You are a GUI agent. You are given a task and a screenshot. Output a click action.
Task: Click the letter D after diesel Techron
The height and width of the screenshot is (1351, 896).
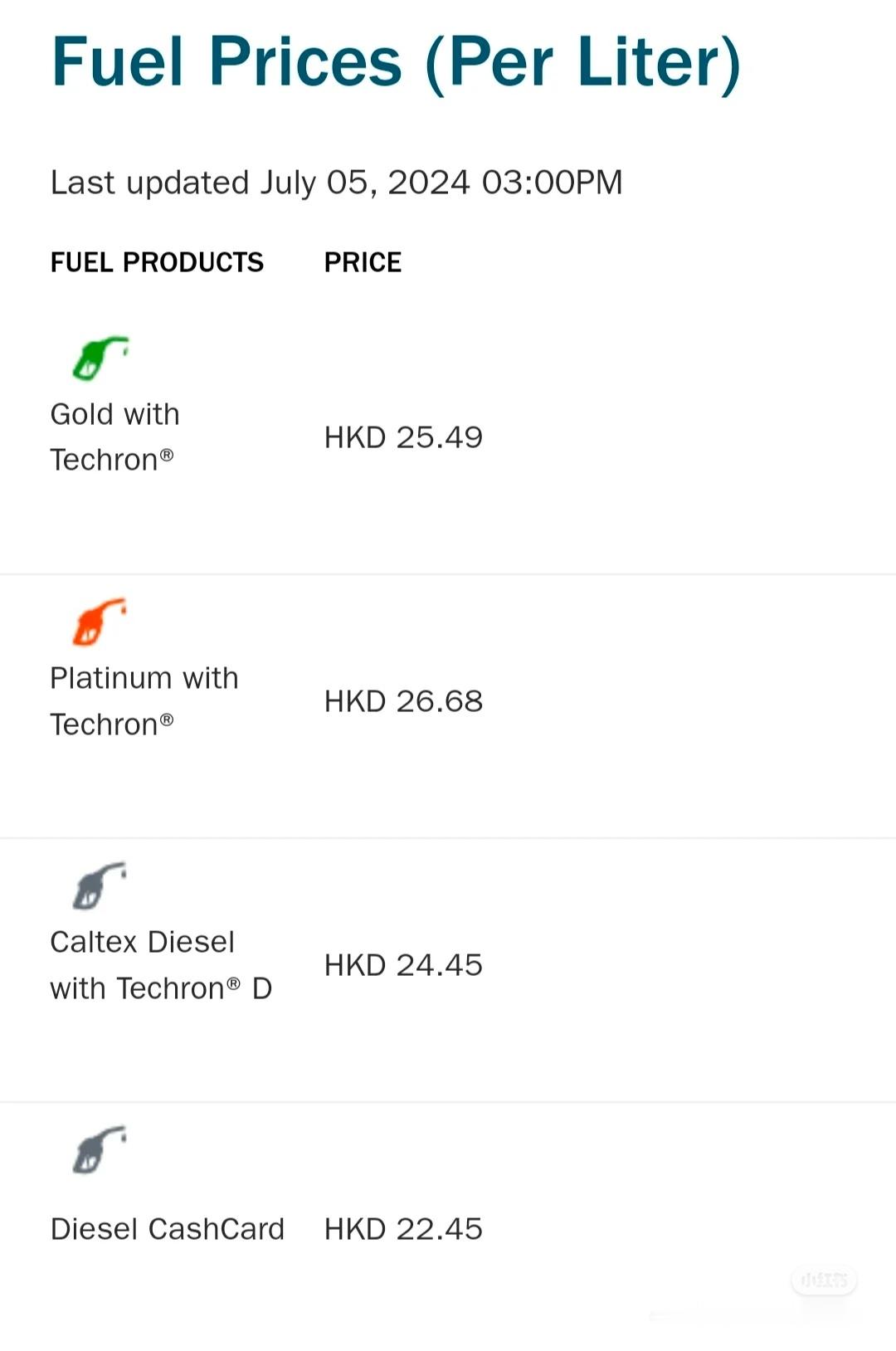[262, 988]
